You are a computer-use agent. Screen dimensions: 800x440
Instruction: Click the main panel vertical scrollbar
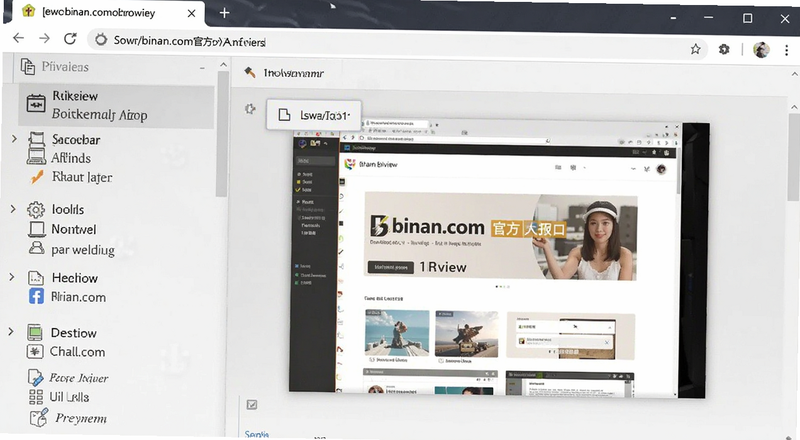click(795, 157)
